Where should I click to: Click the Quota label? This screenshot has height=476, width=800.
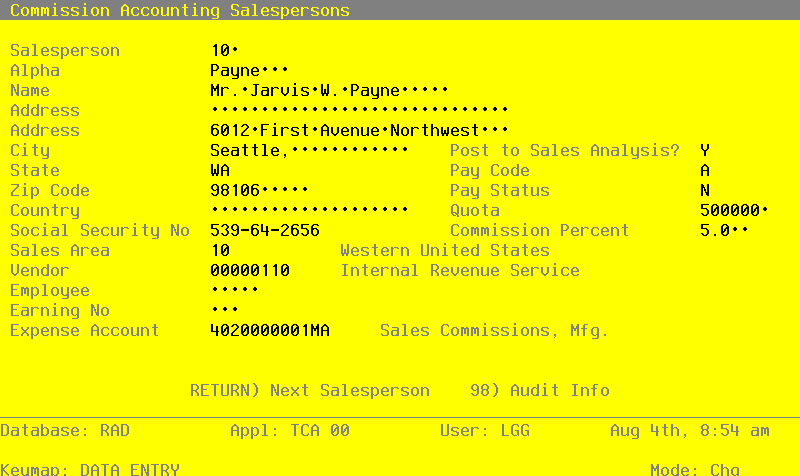tap(474, 210)
